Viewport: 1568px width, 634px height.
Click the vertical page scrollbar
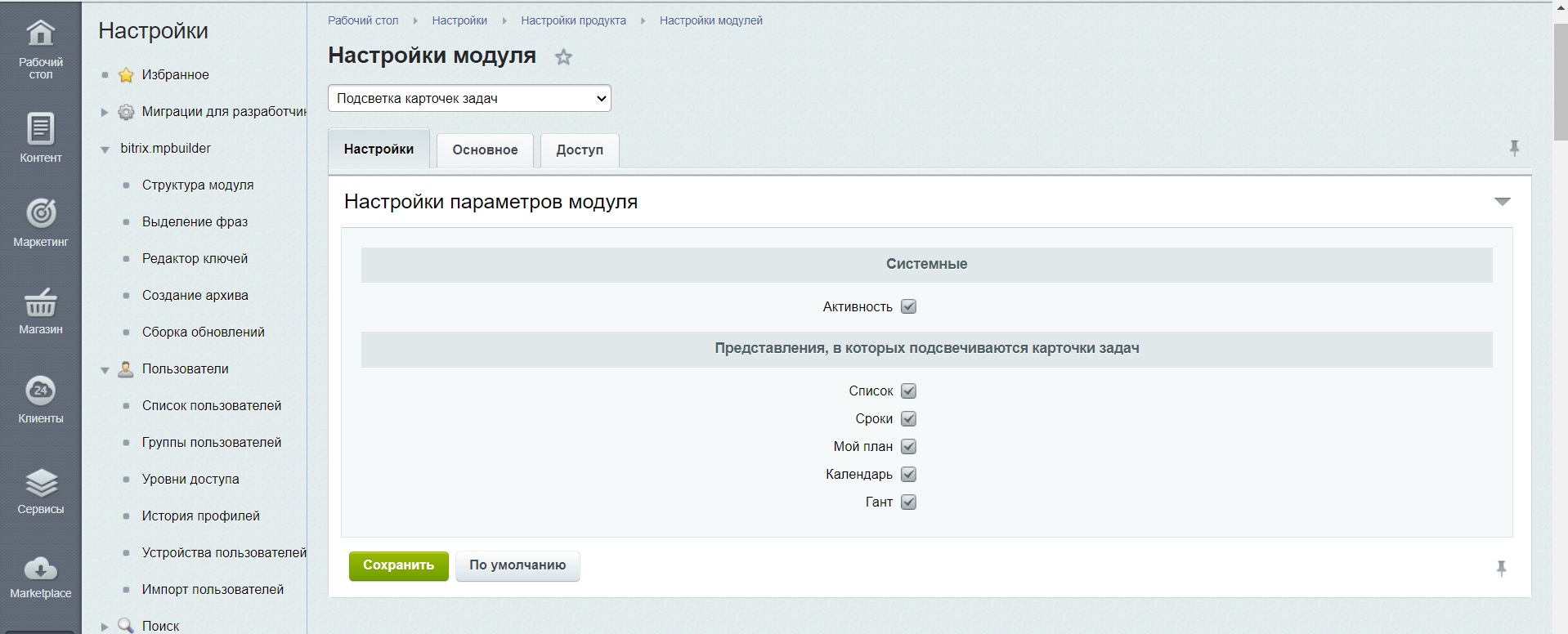coord(1560,82)
